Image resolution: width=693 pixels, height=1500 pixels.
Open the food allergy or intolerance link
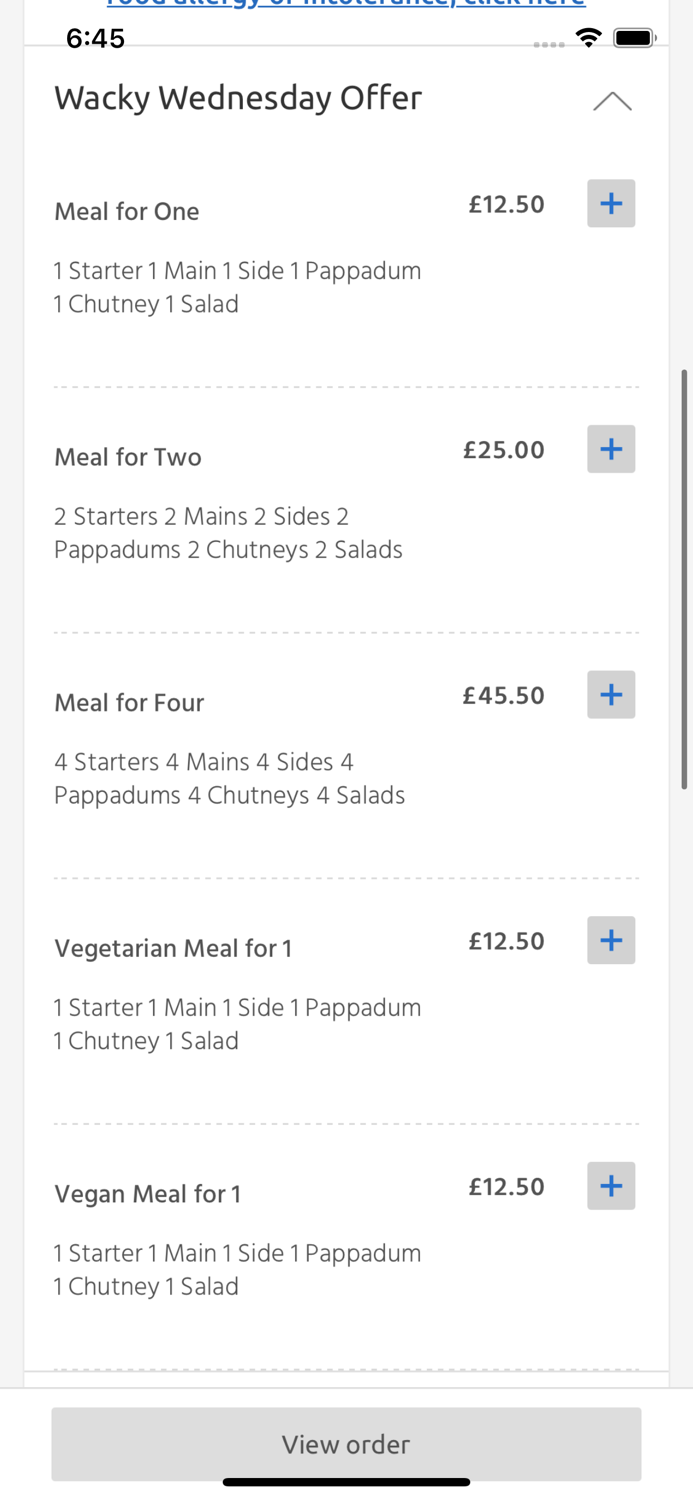[346, 4]
